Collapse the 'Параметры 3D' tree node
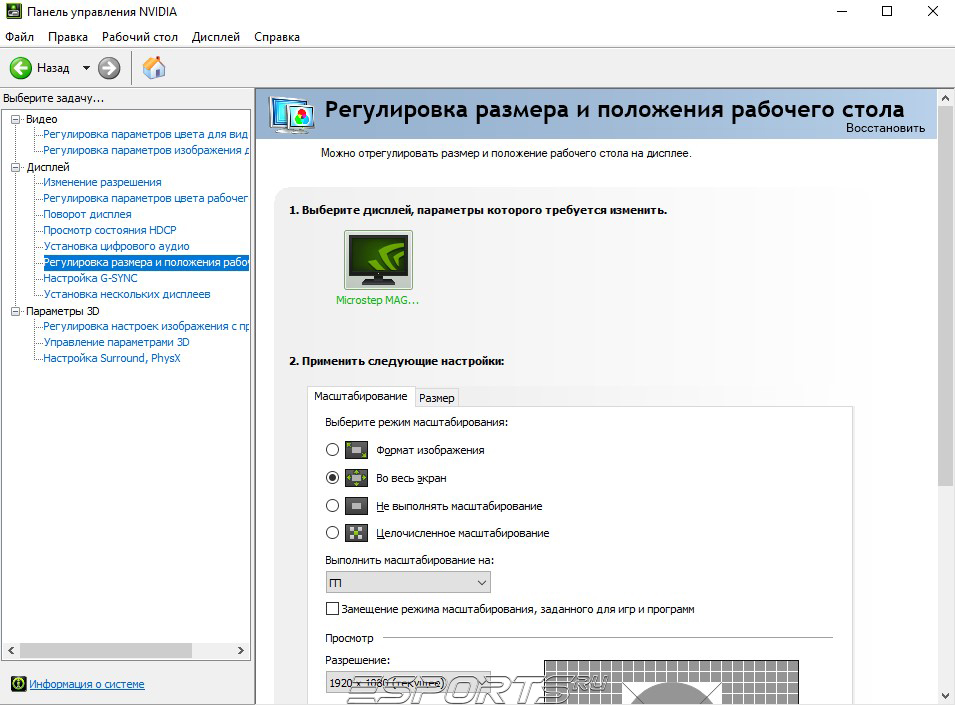Image resolution: width=955 pixels, height=705 pixels. [16, 311]
